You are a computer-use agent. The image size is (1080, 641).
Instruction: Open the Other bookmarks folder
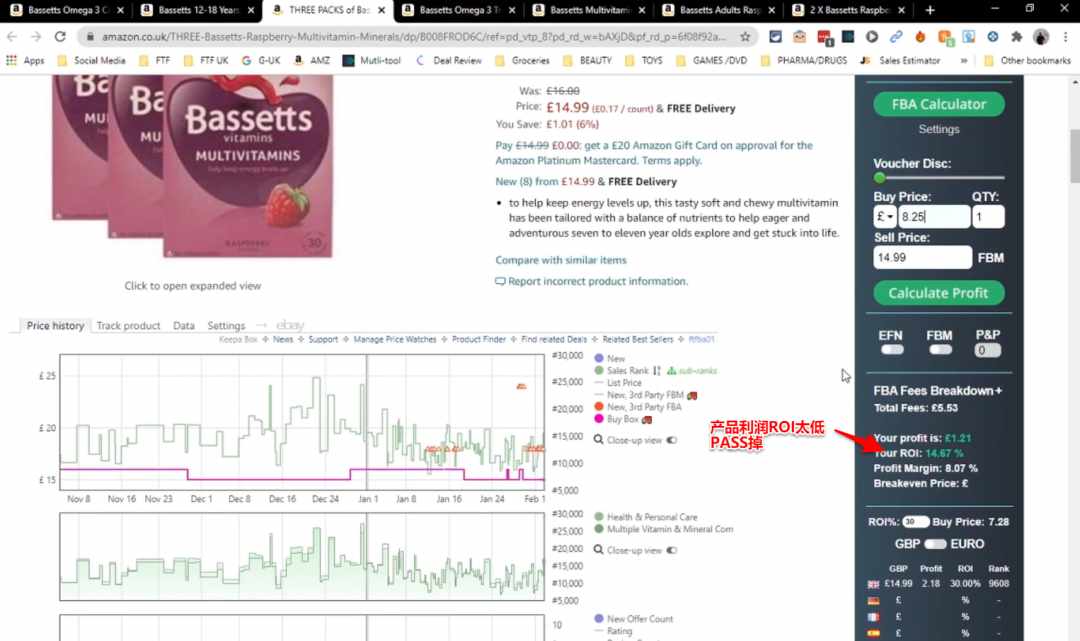point(1027,61)
